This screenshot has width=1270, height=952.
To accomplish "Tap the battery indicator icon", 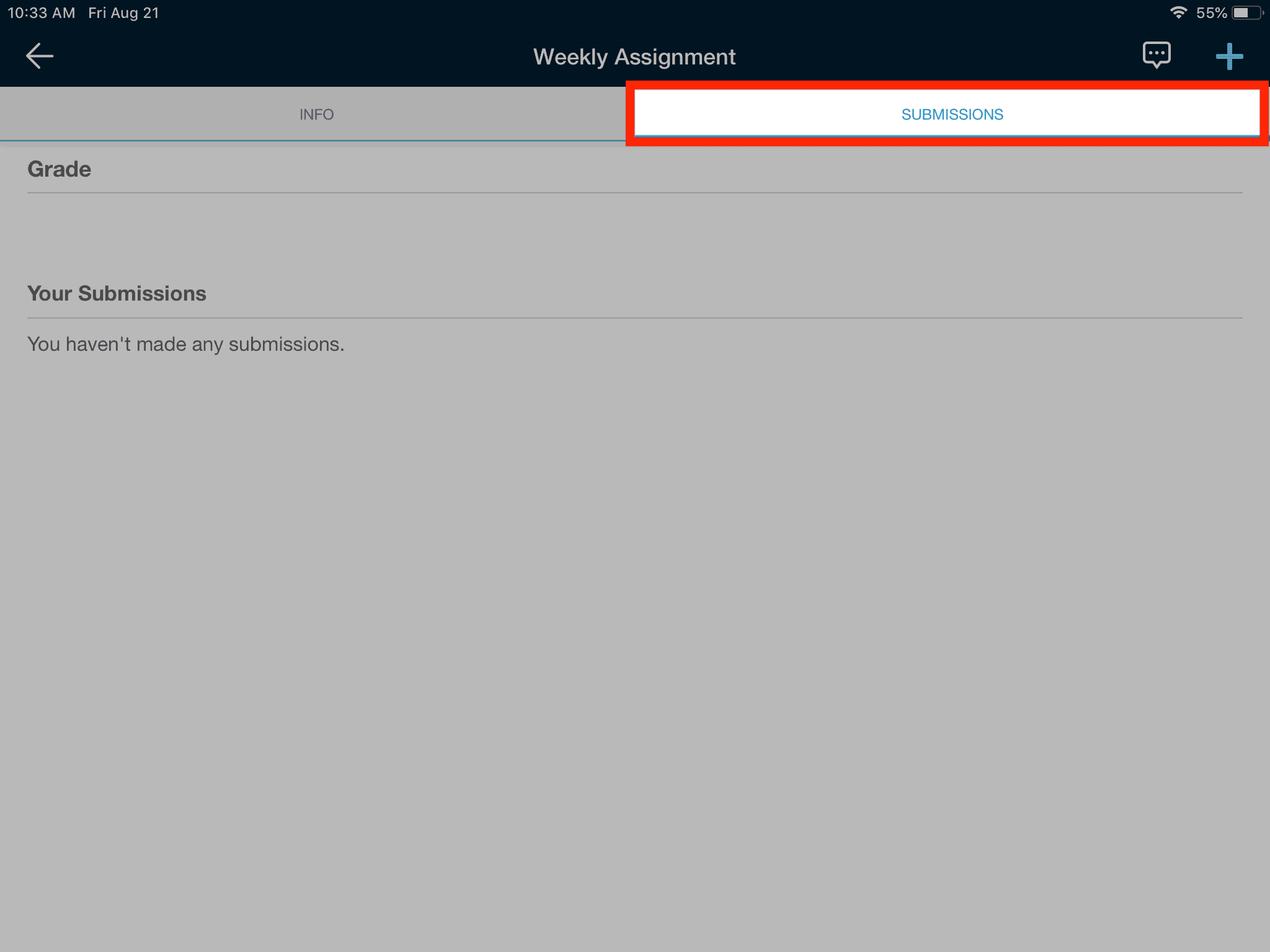I will pos(1248,13).
